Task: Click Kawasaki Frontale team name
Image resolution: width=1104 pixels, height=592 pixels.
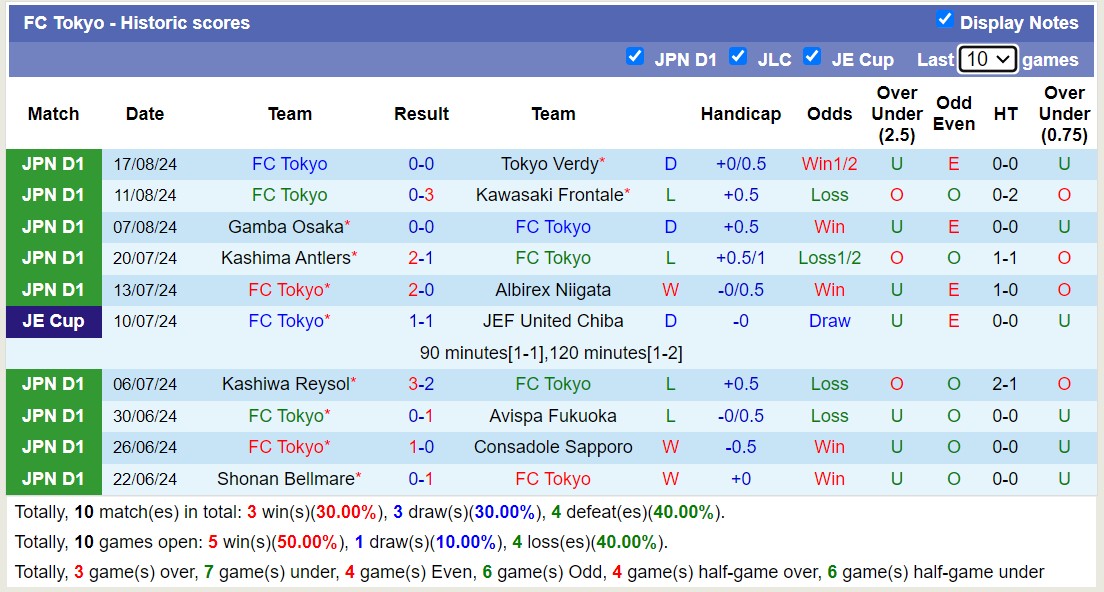Action: [549, 195]
